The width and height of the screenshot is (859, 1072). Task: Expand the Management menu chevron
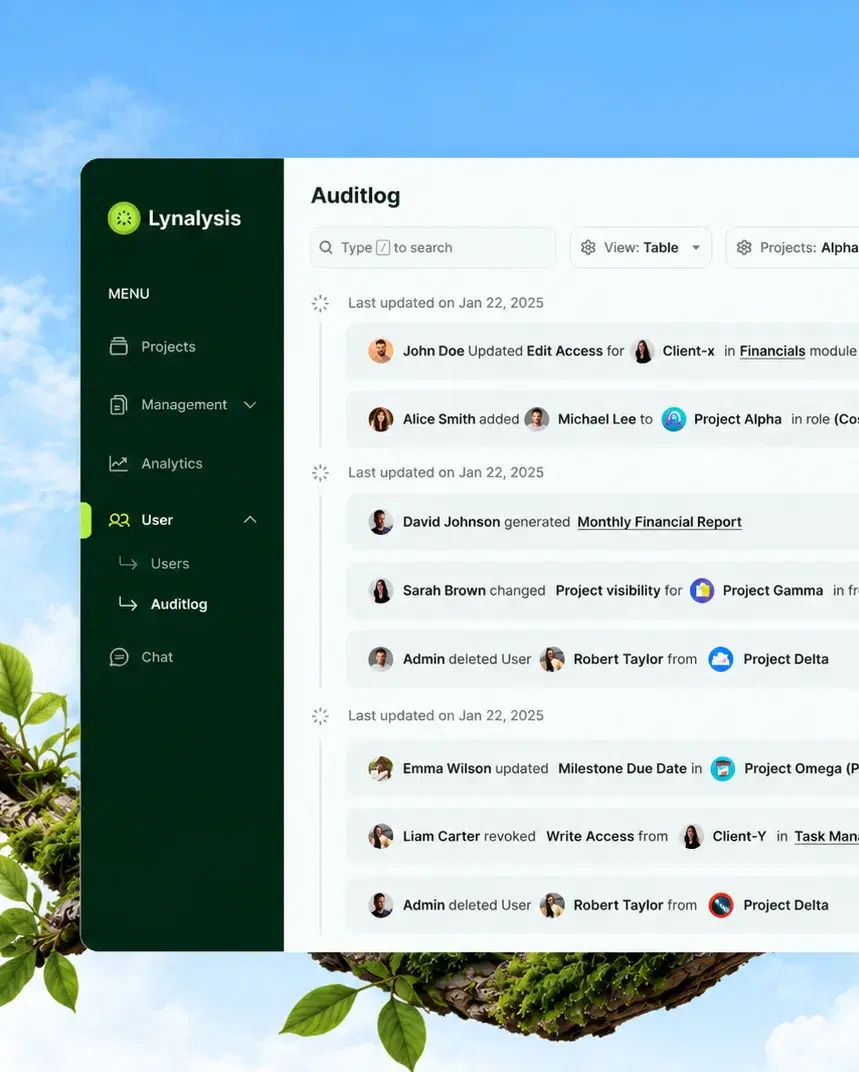pos(250,405)
